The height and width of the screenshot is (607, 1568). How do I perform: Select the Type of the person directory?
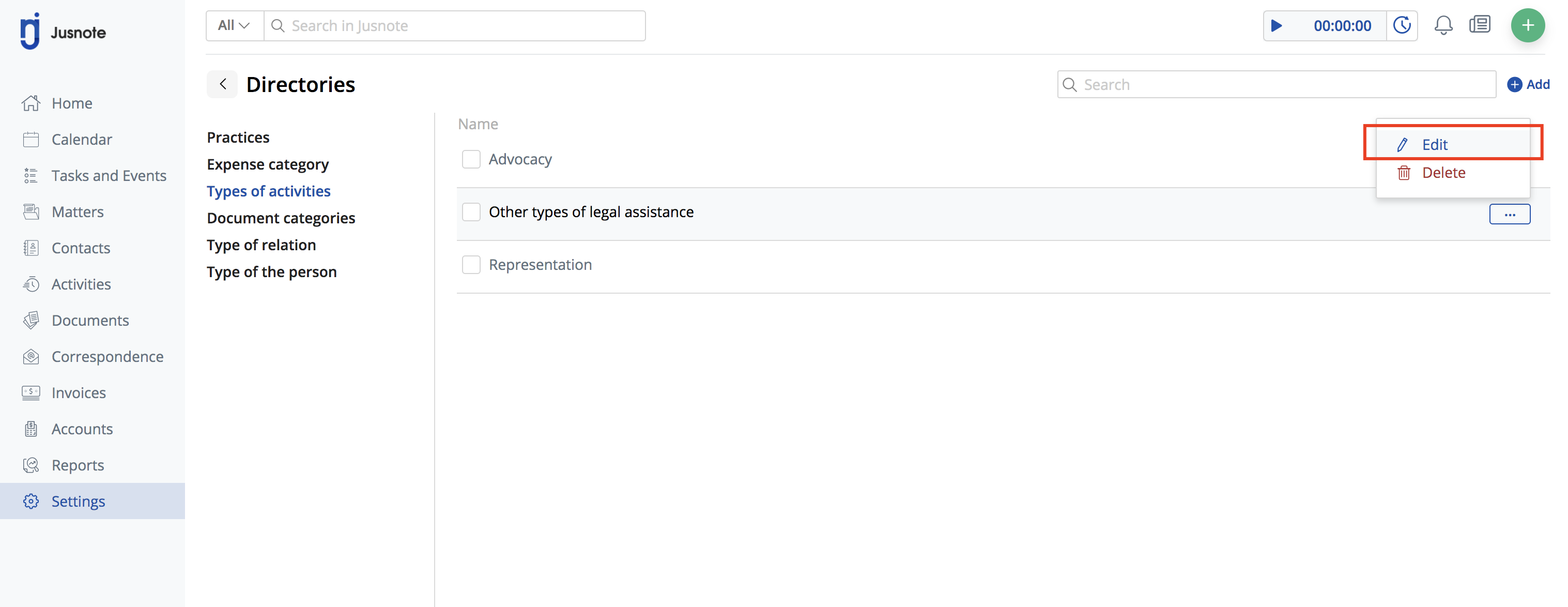pos(271,271)
